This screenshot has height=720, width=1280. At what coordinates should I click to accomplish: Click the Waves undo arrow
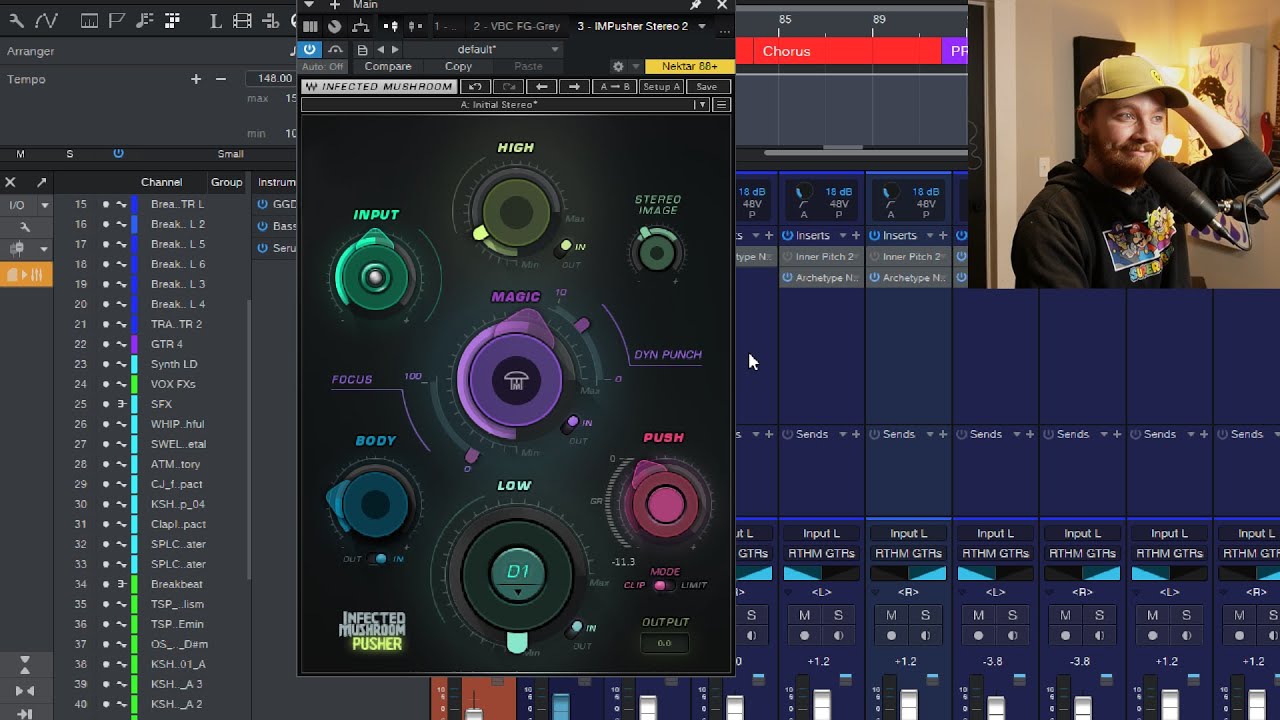(x=476, y=87)
